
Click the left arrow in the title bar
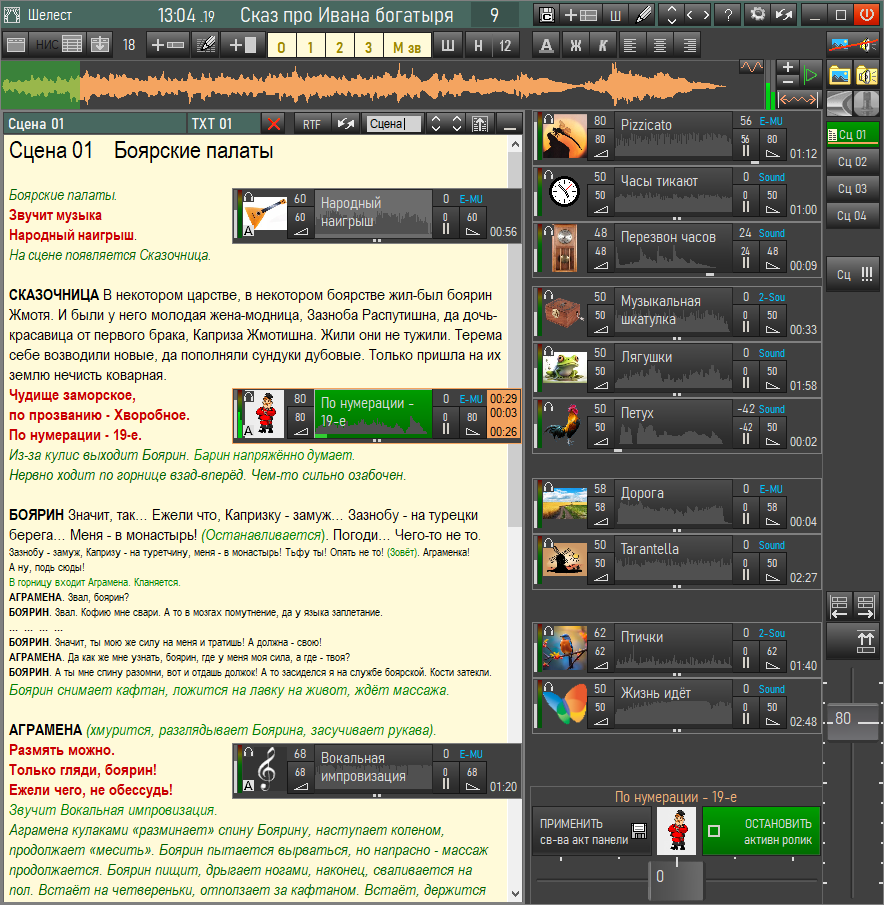(690, 14)
